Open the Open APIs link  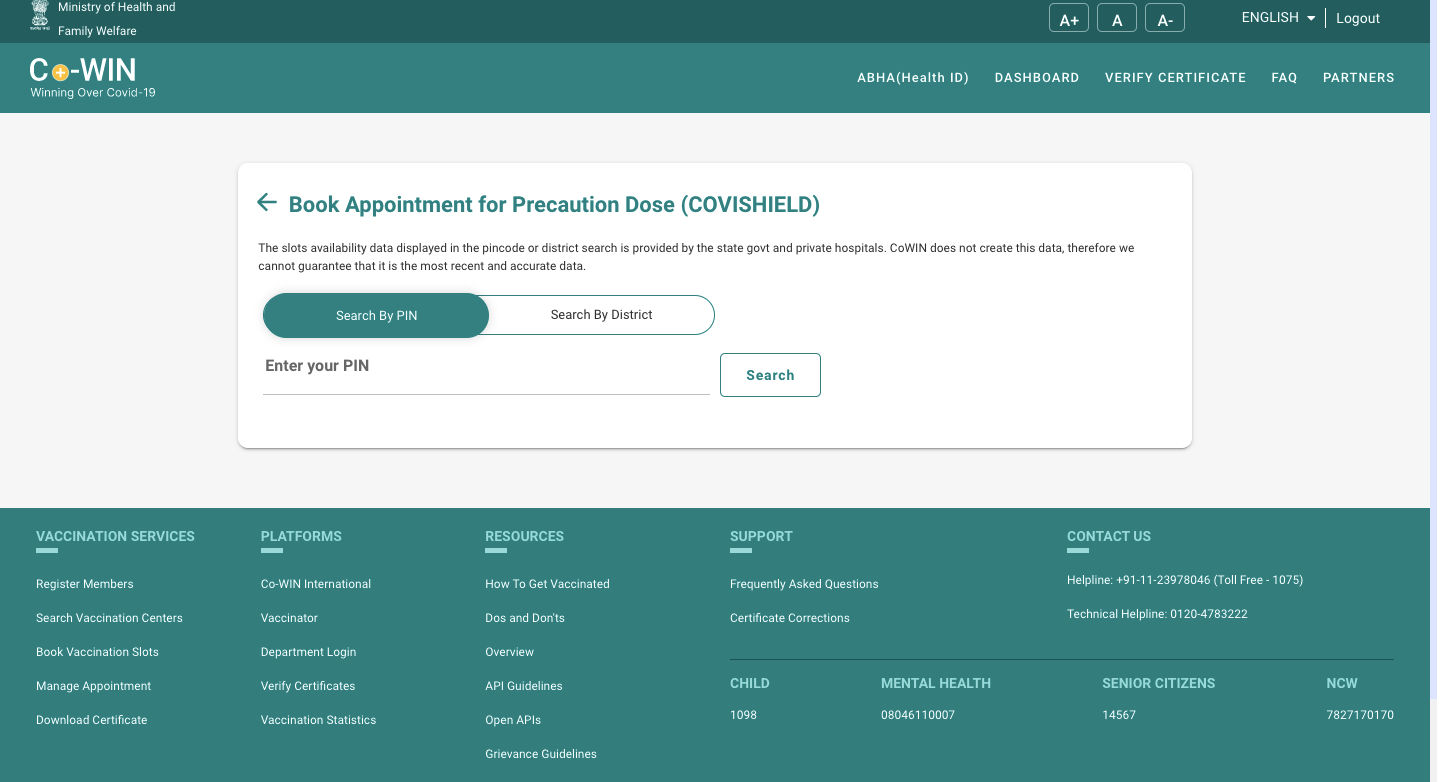[x=513, y=720]
